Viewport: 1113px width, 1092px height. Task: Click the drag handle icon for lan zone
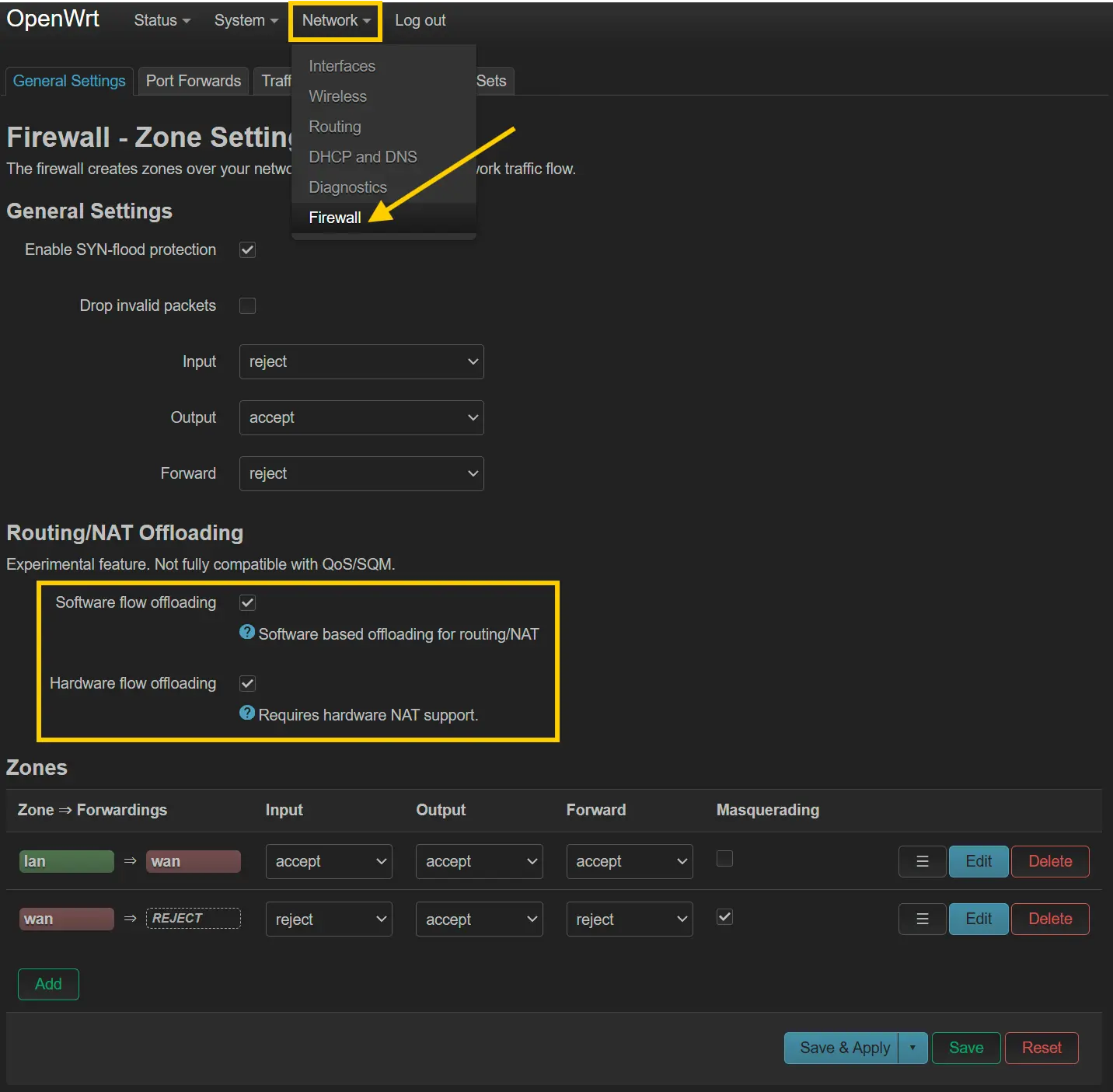point(923,861)
